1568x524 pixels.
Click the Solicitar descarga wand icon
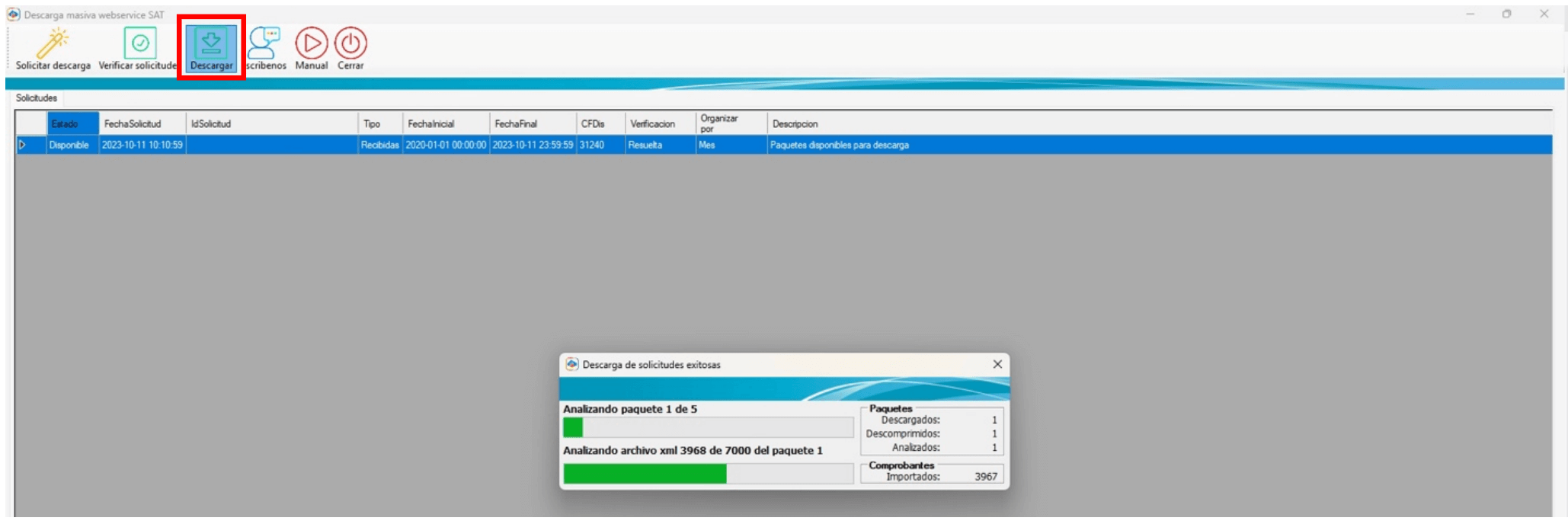pyautogui.click(x=53, y=44)
